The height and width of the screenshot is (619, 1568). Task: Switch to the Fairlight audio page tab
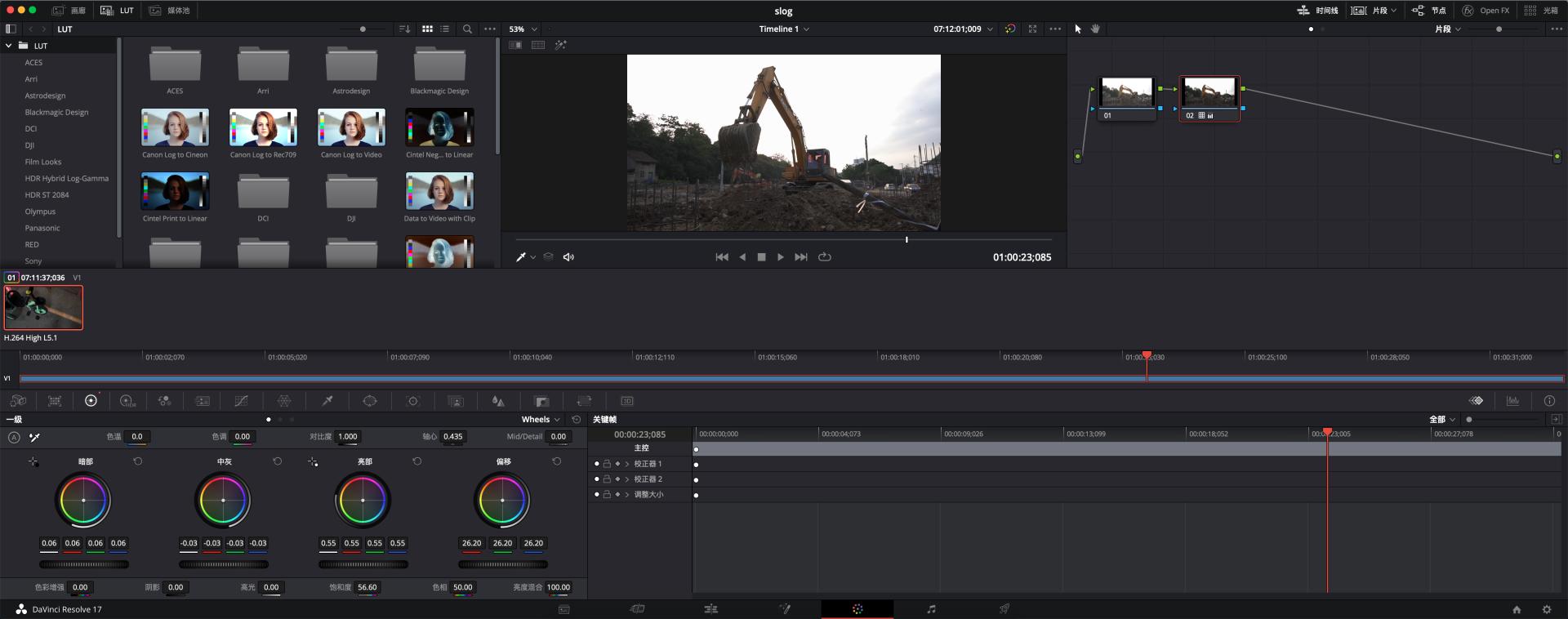[x=931, y=609]
